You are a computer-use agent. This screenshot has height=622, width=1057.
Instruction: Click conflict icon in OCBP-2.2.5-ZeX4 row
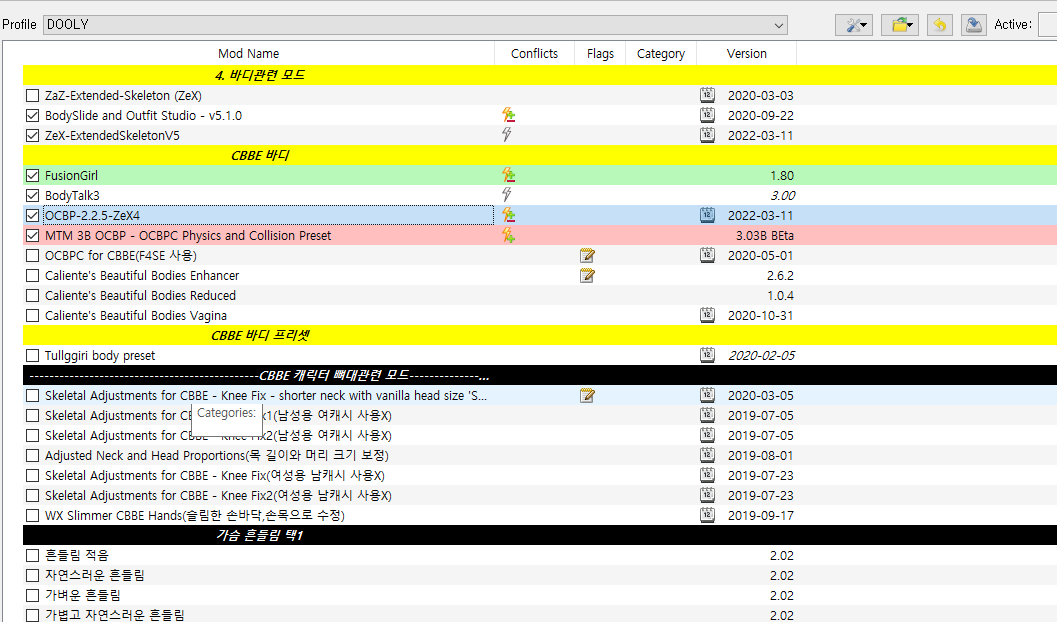(x=508, y=215)
